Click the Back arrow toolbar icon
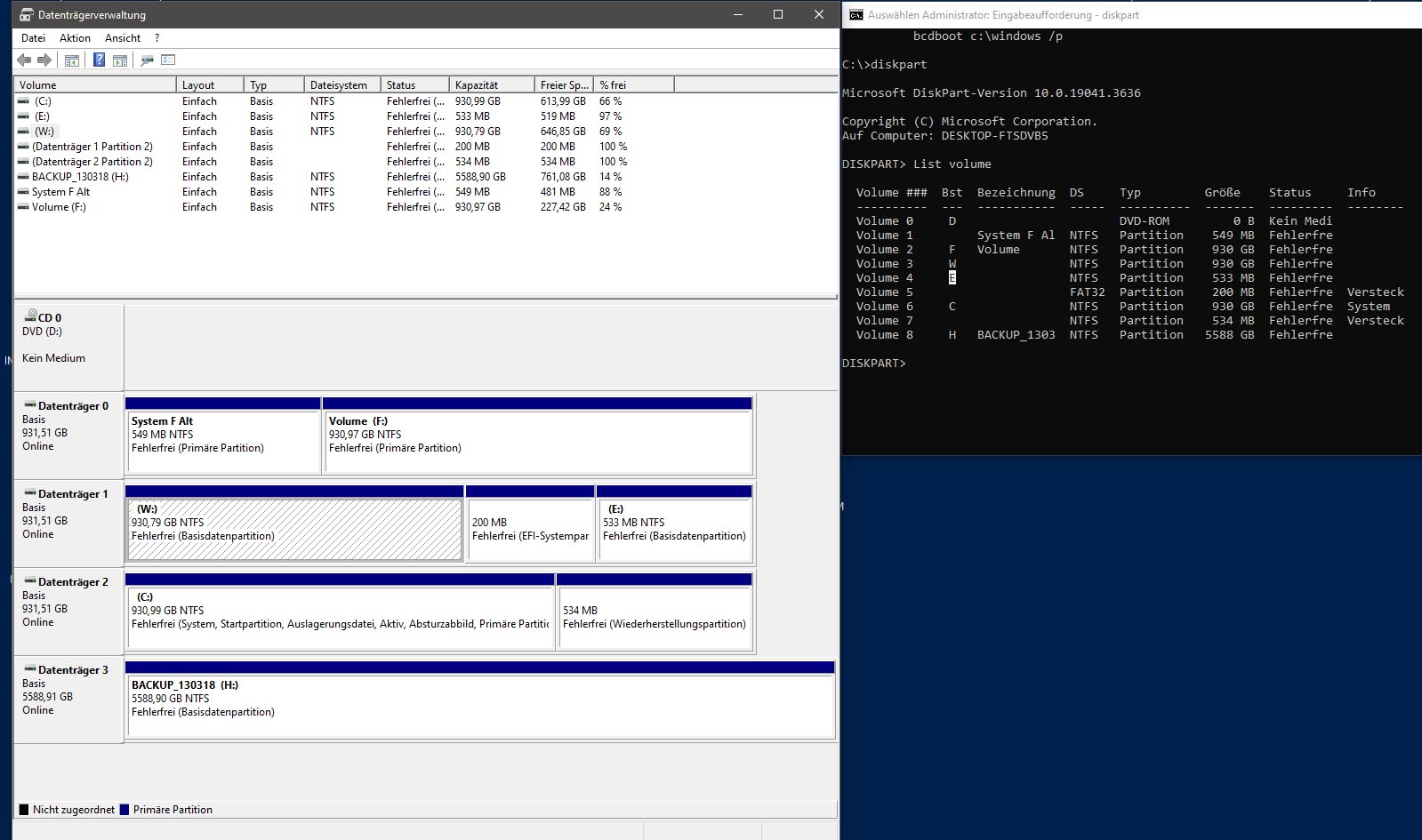 [x=24, y=60]
